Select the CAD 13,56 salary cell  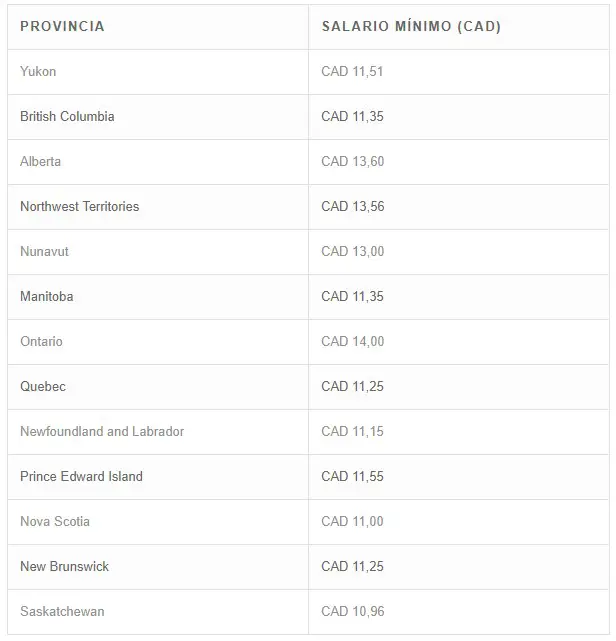(x=353, y=206)
